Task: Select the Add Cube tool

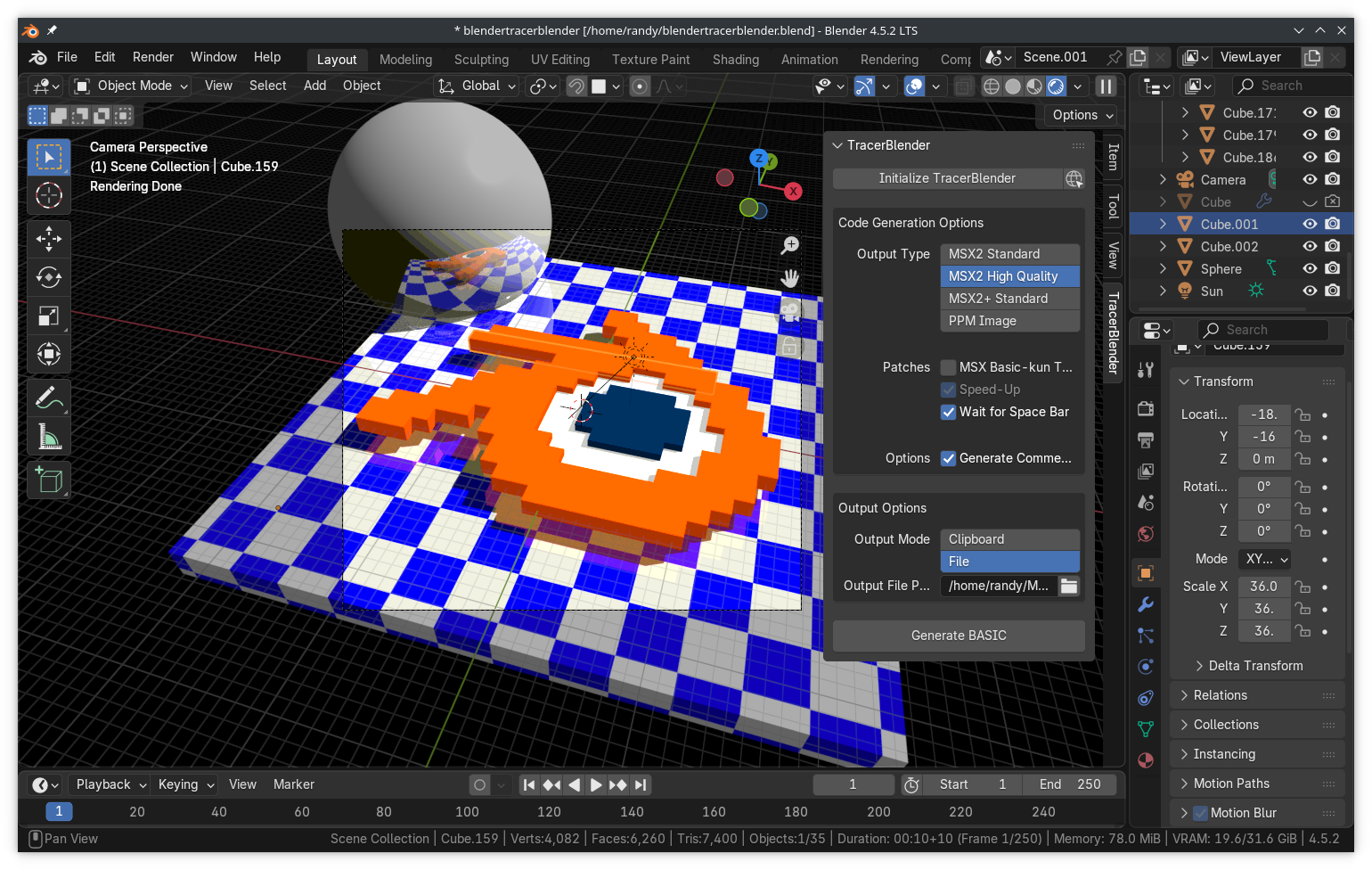Action: pos(48,480)
